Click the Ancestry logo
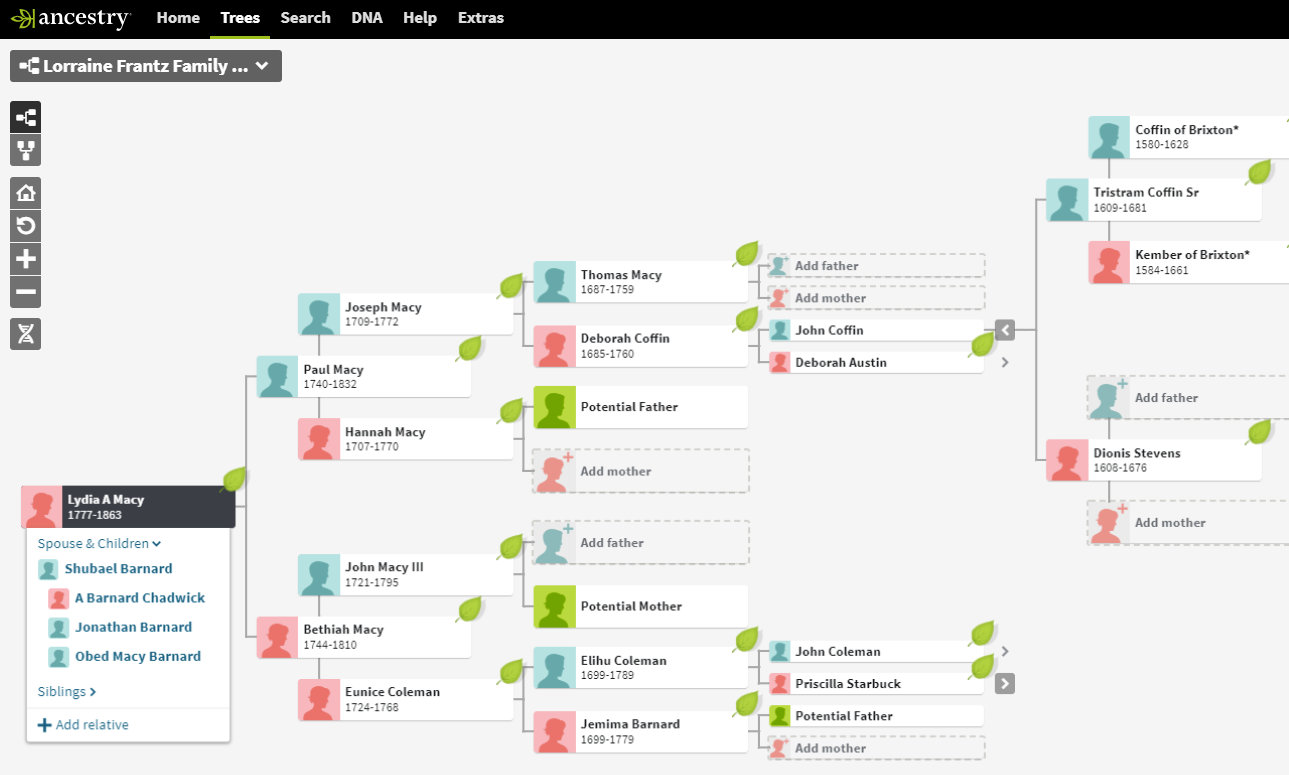The width and height of the screenshot is (1289, 775). point(71,18)
